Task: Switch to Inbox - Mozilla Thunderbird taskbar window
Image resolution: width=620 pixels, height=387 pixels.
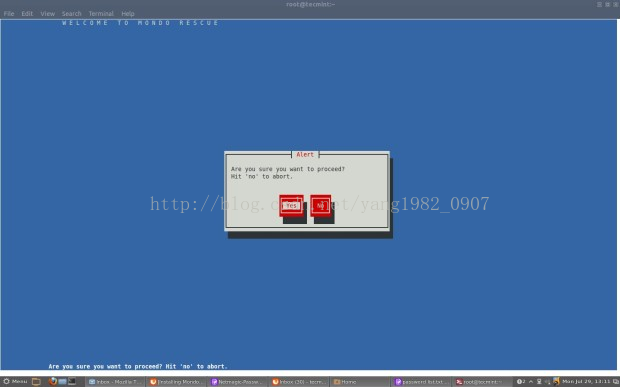Action: point(115,382)
